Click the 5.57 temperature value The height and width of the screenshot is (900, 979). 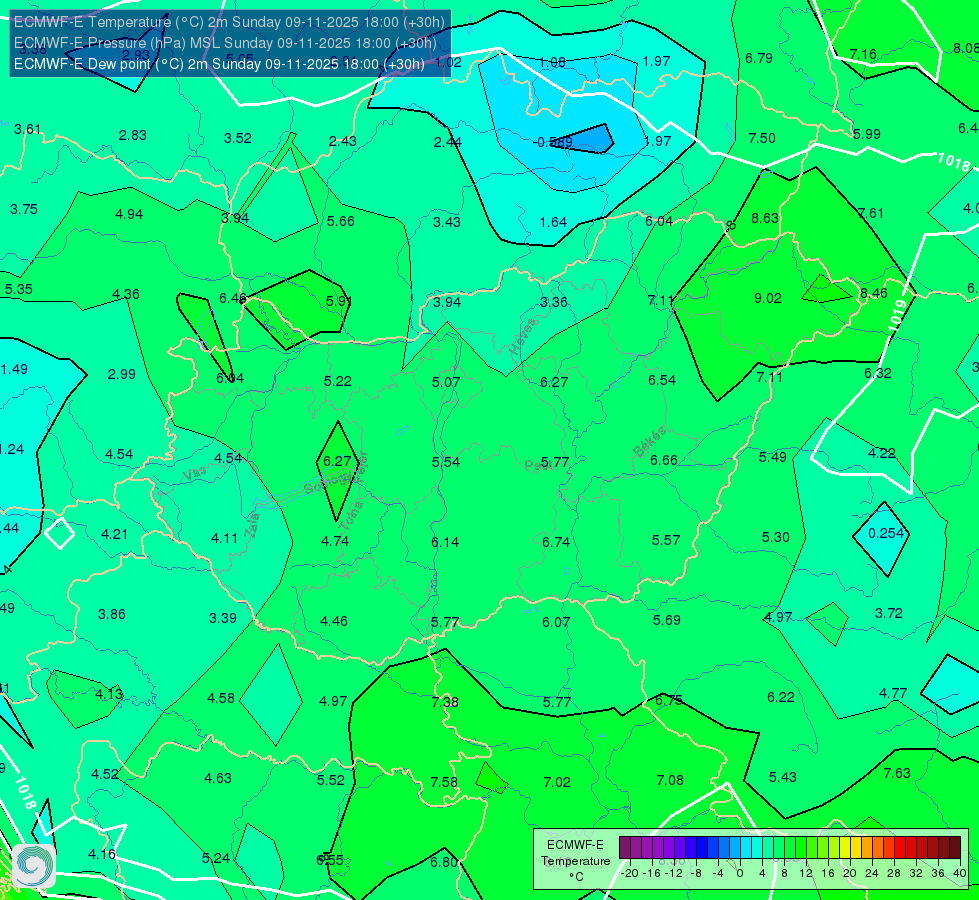pyautogui.click(x=666, y=540)
